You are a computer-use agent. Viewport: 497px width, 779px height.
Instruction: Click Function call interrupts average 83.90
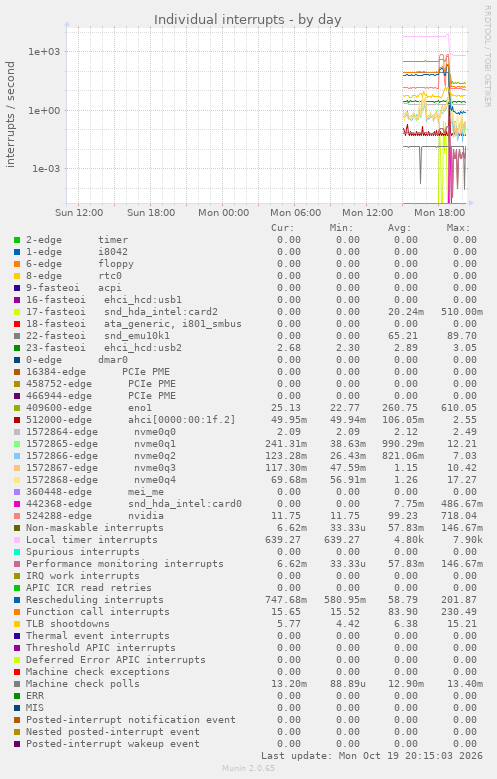(403, 612)
